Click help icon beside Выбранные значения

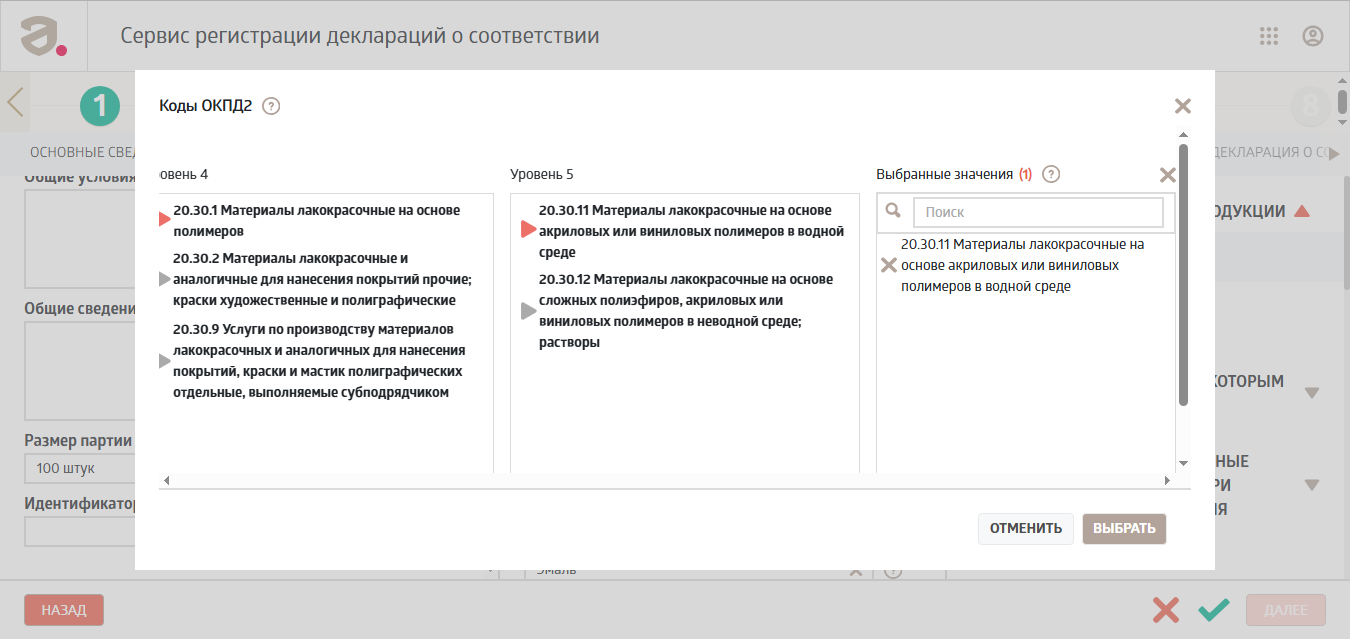(x=1051, y=174)
